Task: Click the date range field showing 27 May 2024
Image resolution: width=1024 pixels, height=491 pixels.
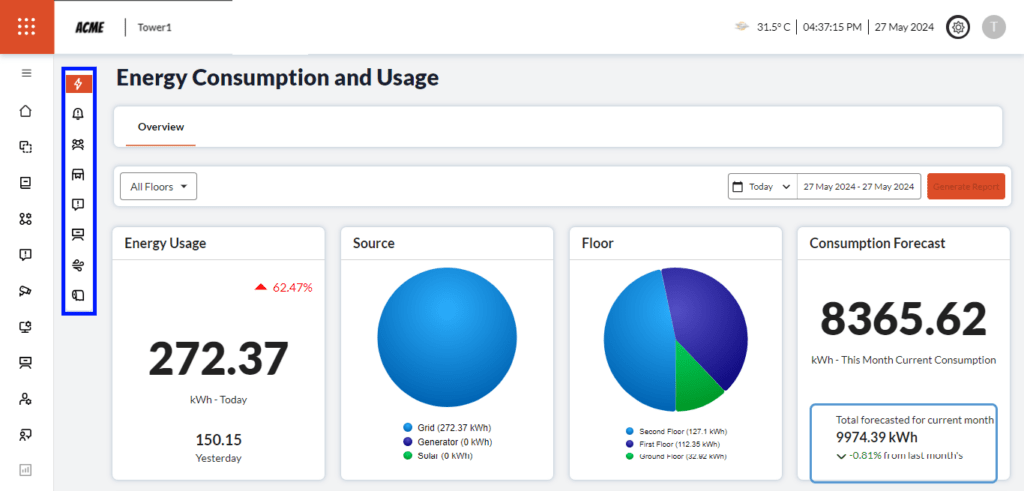Action: point(858,186)
